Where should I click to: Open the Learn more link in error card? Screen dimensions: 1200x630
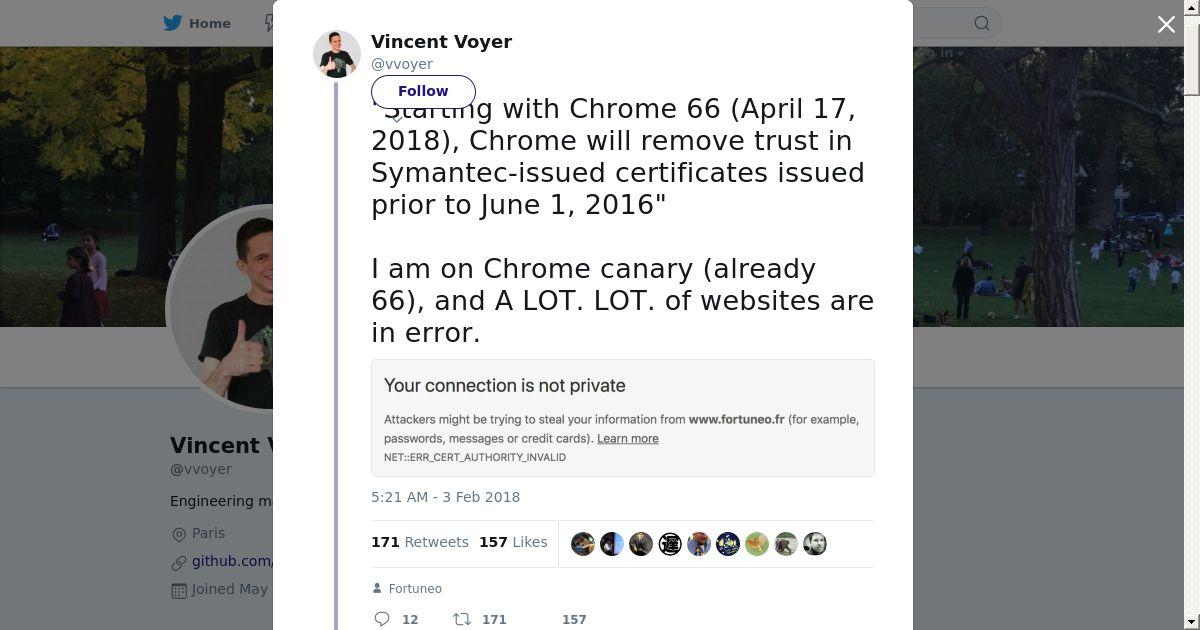(x=627, y=439)
